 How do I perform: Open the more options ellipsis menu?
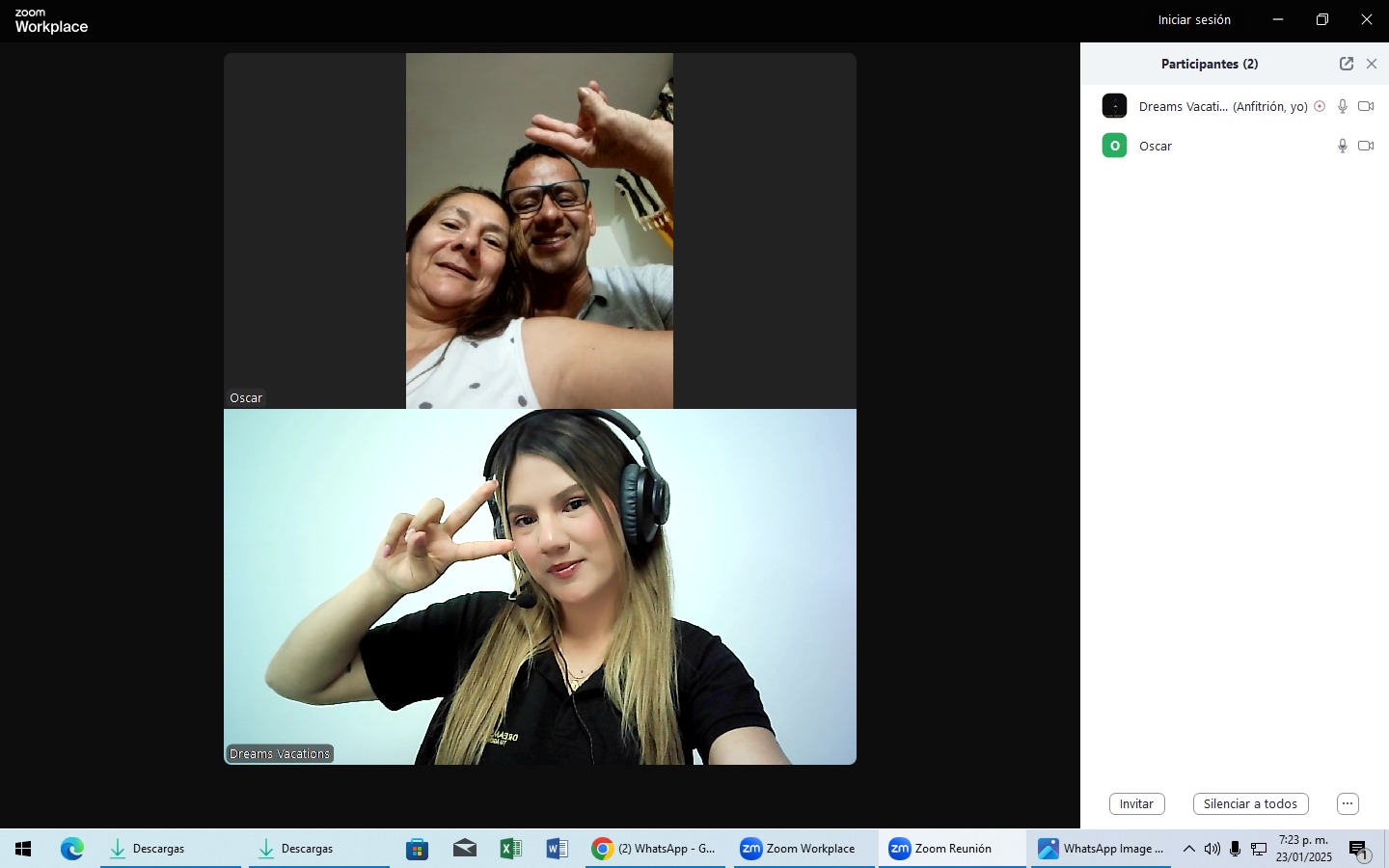coord(1348,803)
